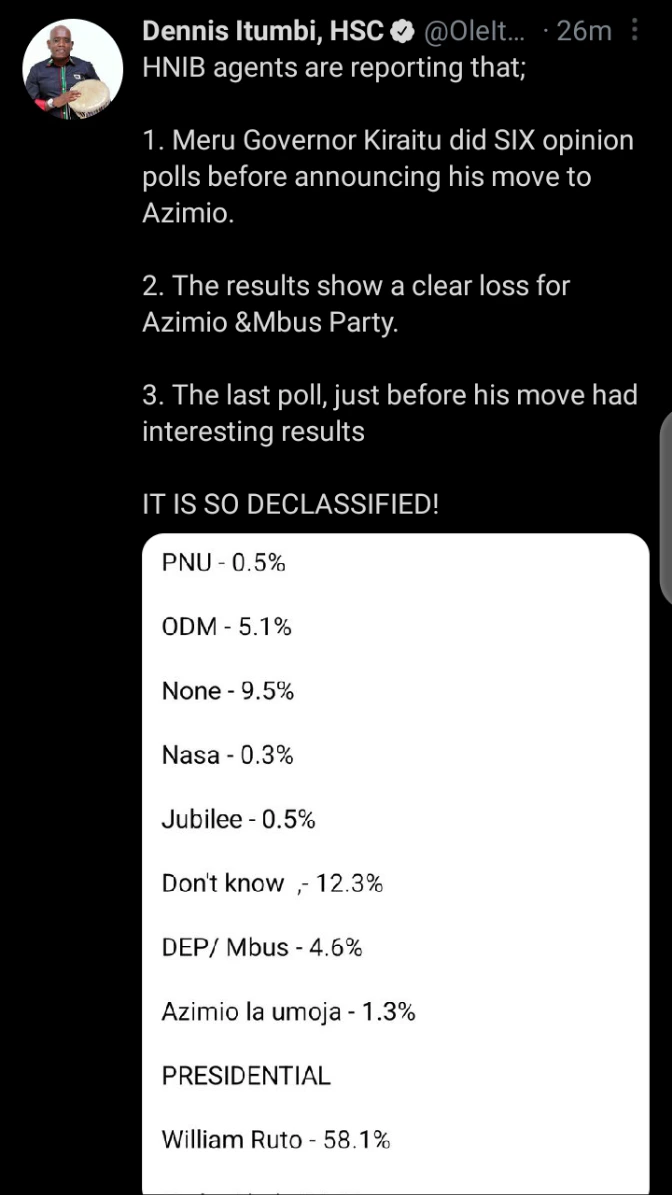Click the 'ODM - 5.1%' poll entry
672x1195 pixels.
coord(226,627)
